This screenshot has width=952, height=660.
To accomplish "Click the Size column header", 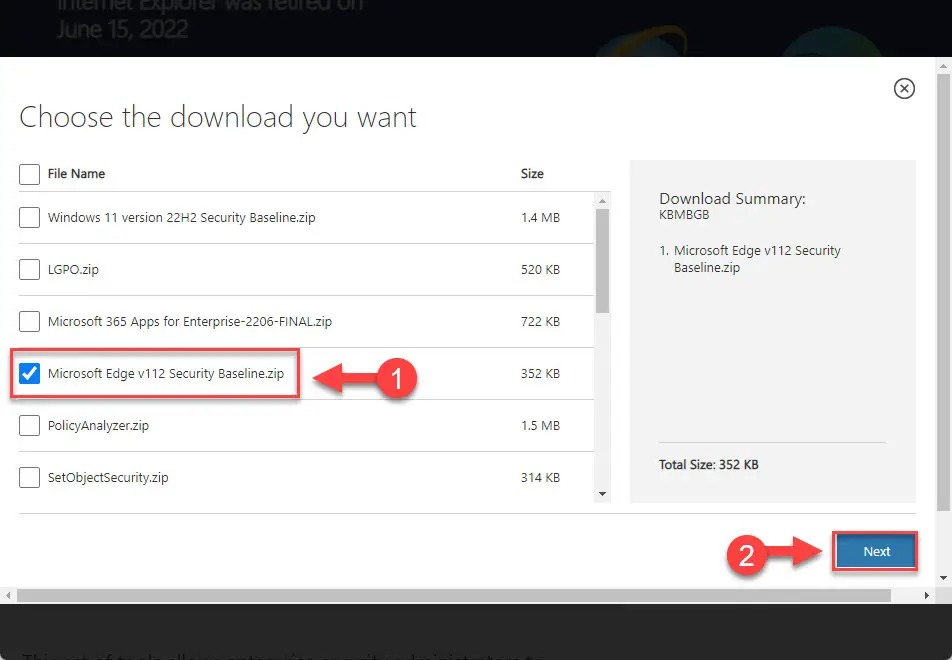I will 532,174.
